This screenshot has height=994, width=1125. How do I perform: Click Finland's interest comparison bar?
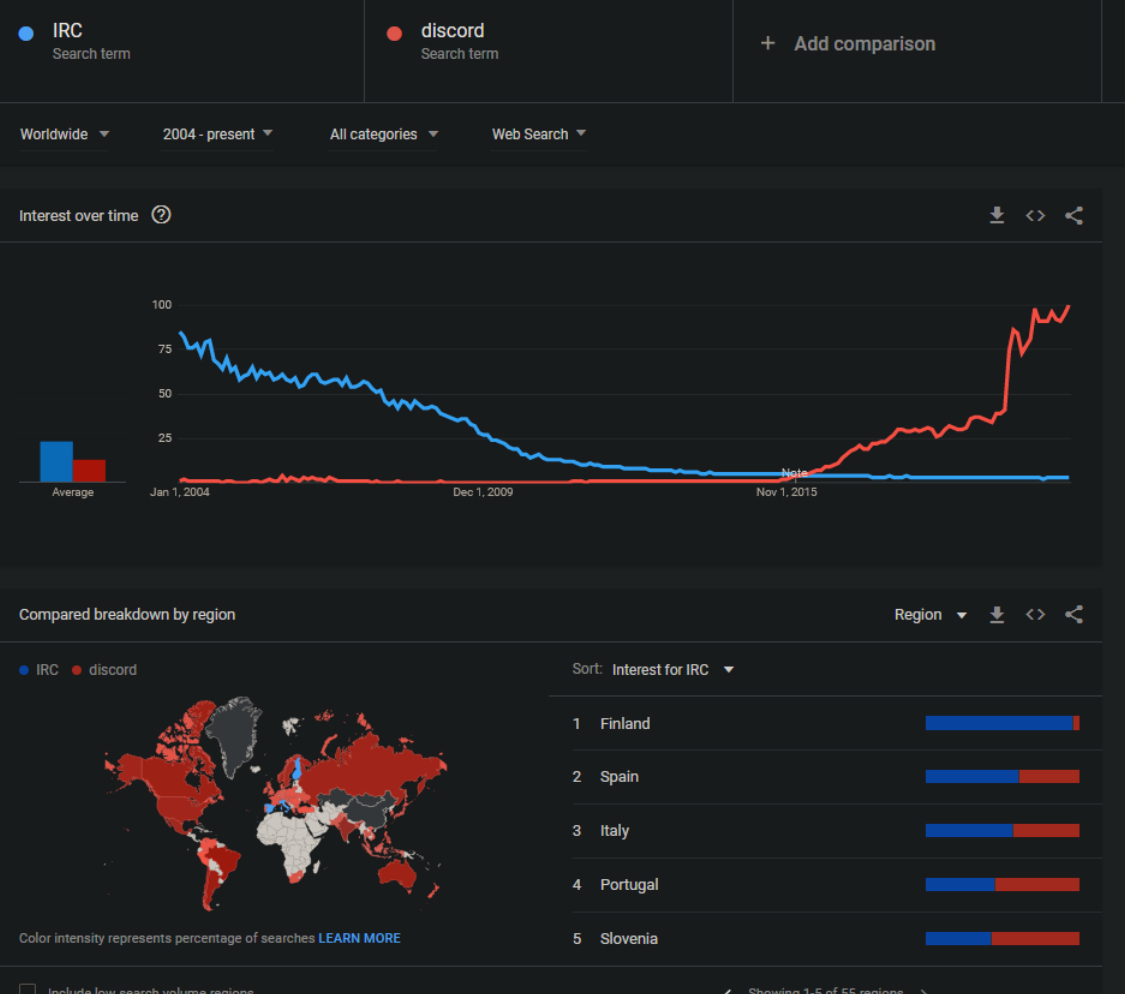tap(1002, 723)
